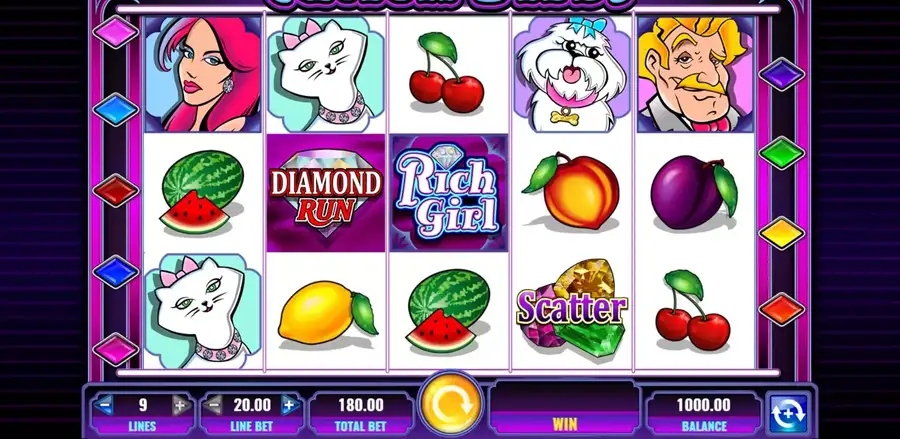Spin the reels with the gold button

[x=451, y=404]
